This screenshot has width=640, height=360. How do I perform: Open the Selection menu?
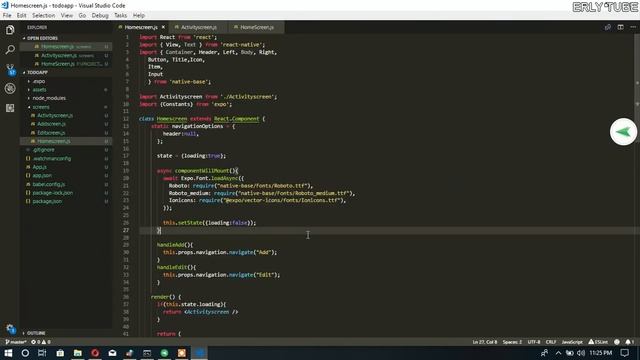tap(44, 16)
